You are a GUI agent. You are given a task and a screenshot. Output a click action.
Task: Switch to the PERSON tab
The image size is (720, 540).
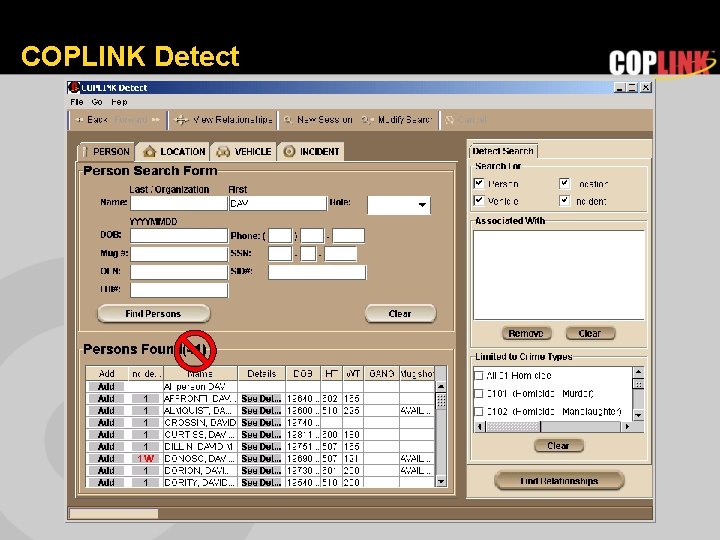(x=107, y=152)
